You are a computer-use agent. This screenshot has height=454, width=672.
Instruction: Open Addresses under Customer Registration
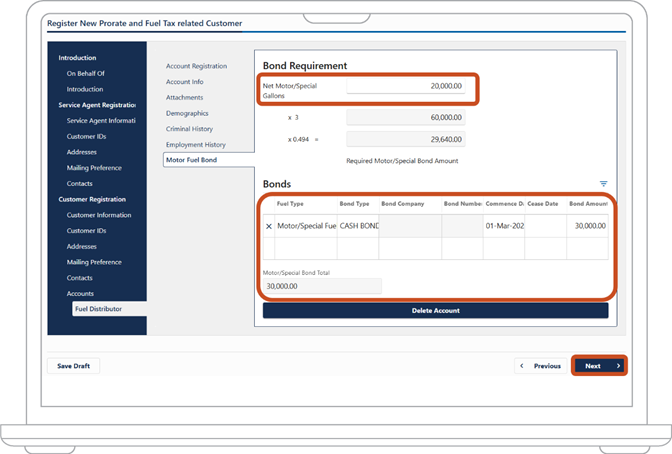pos(81,247)
